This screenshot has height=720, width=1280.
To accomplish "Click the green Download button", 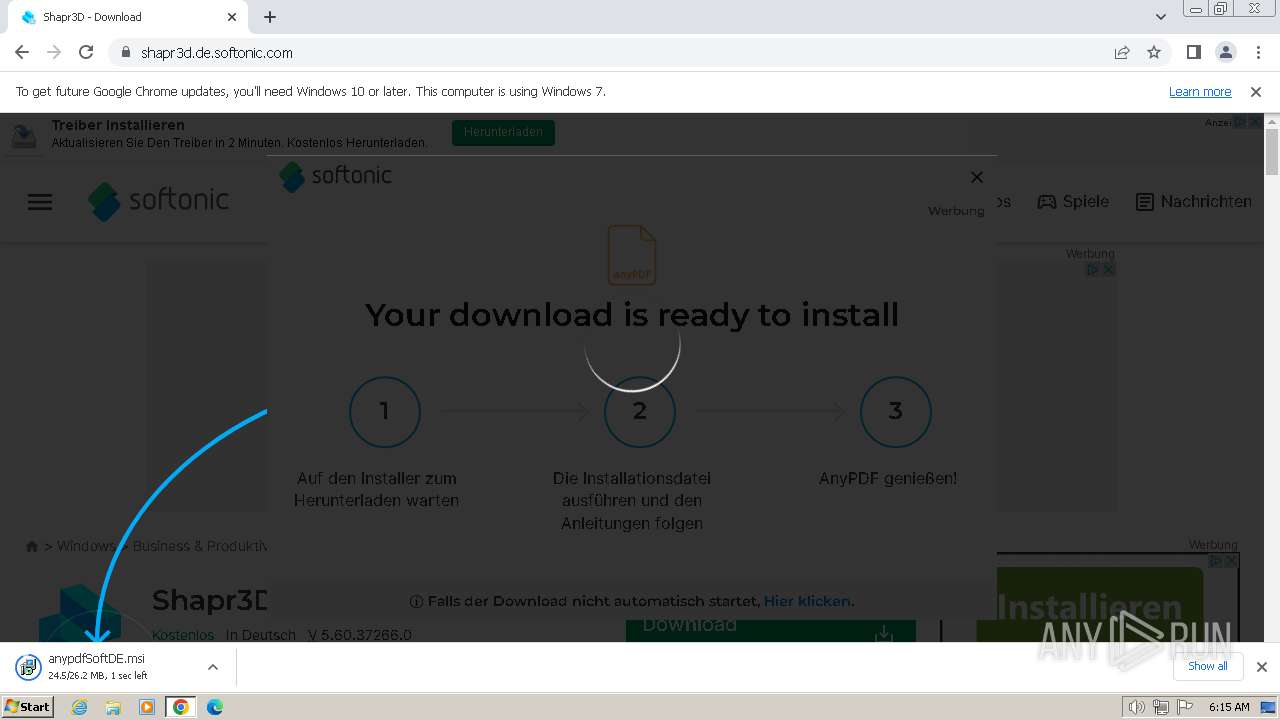I will click(771, 630).
